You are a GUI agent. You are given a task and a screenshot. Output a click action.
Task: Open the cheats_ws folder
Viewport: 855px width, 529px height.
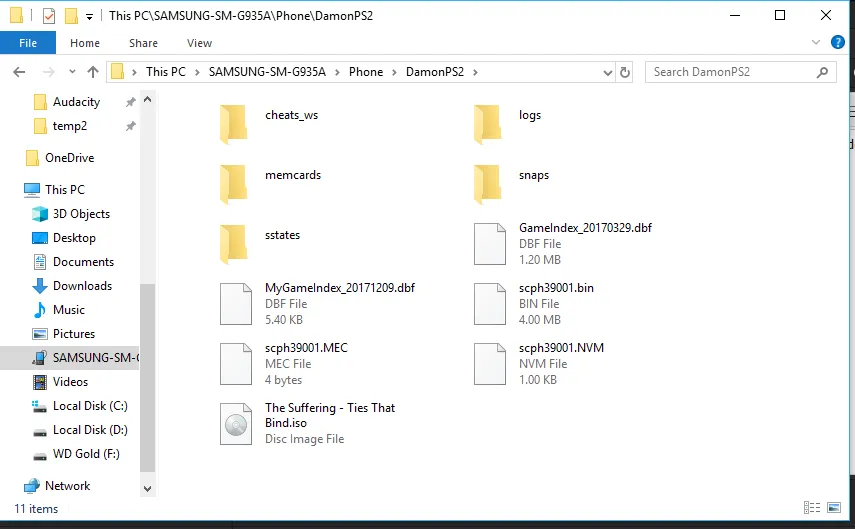pos(233,123)
